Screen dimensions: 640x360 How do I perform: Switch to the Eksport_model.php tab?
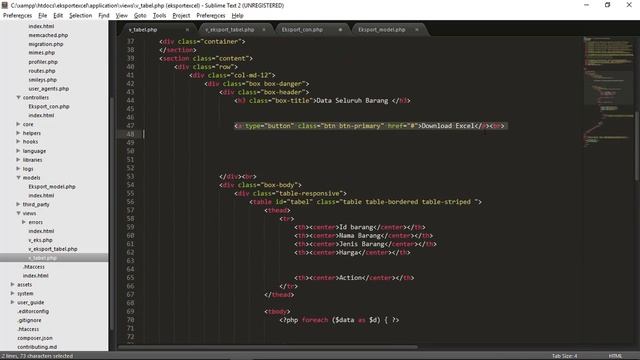[x=382, y=30]
